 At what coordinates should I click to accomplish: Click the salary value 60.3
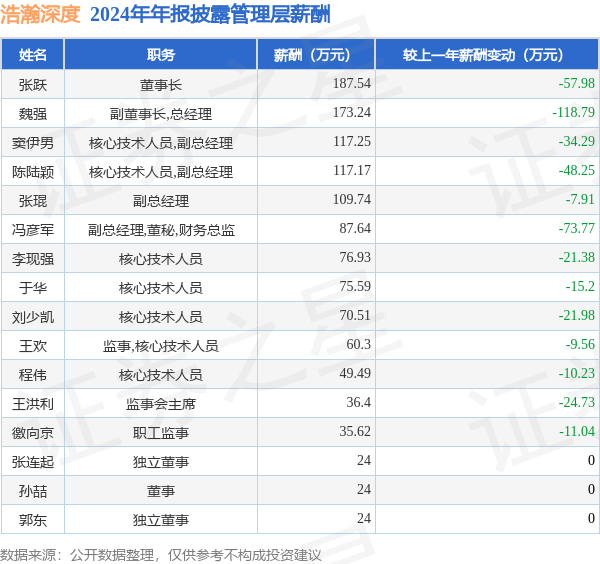point(359,344)
